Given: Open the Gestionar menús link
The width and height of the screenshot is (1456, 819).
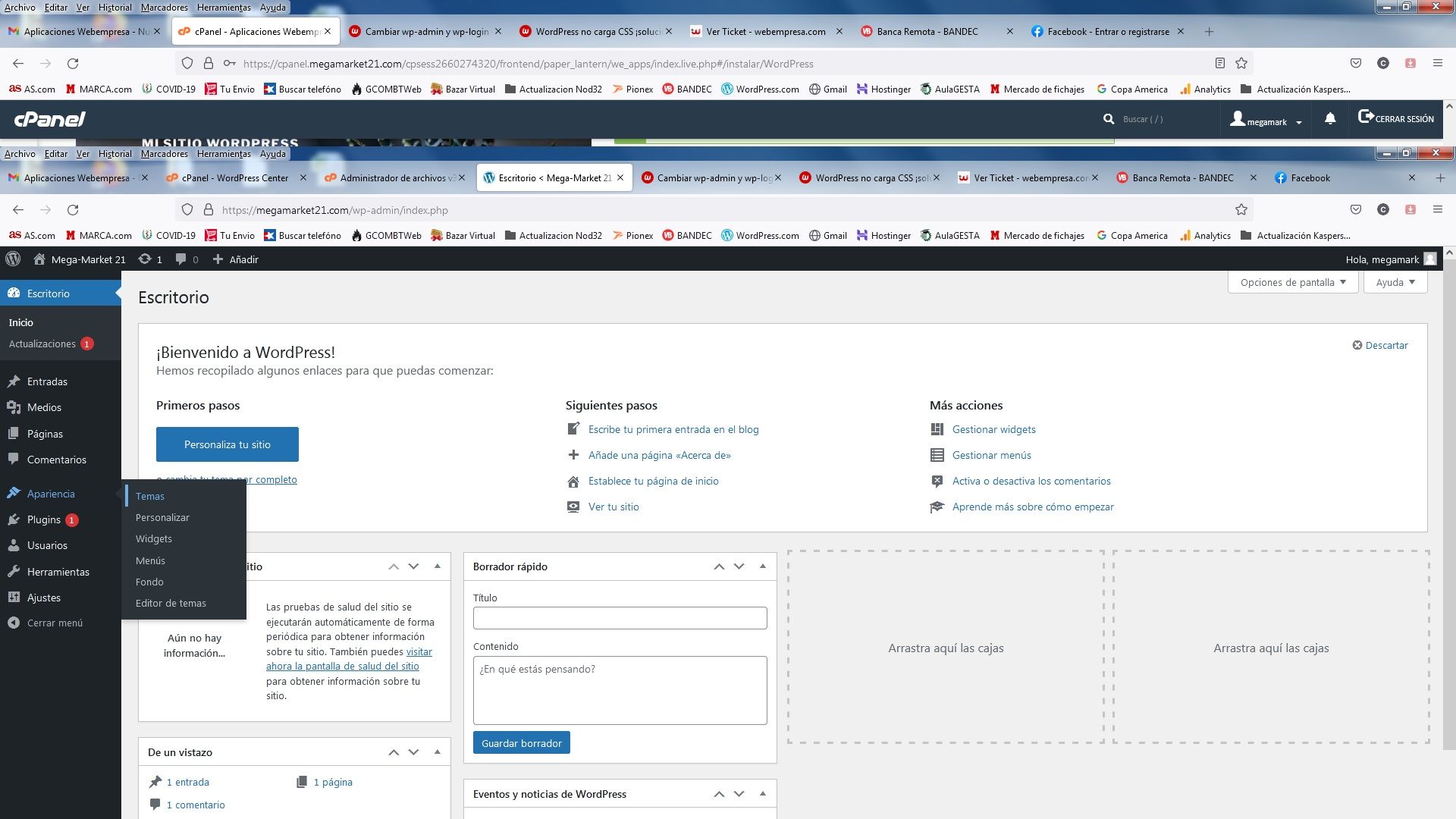Looking at the screenshot, I should (992, 455).
